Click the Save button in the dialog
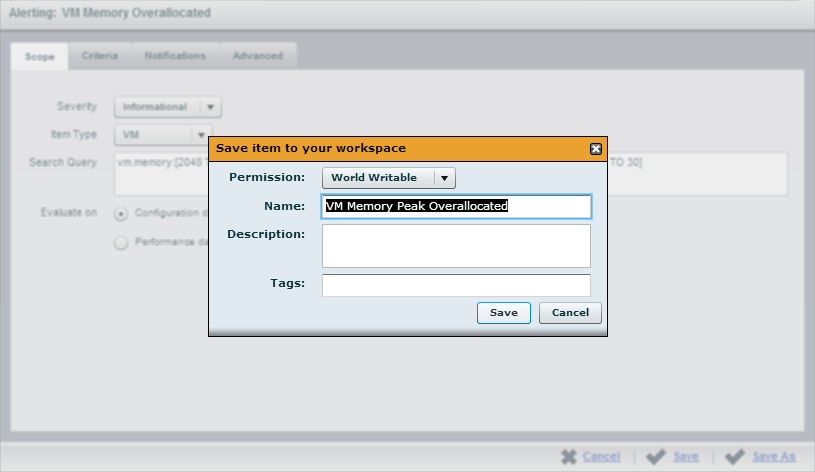815x472 pixels. [504, 313]
